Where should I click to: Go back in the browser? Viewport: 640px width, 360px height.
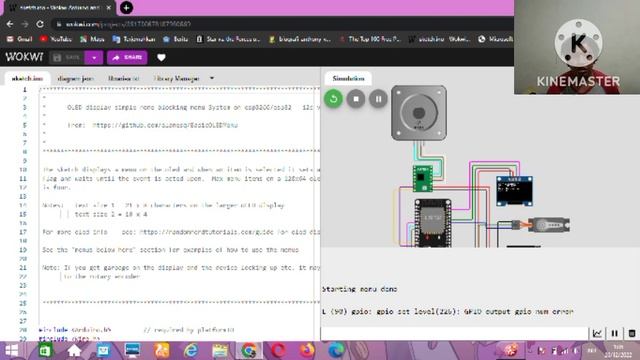coord(10,24)
